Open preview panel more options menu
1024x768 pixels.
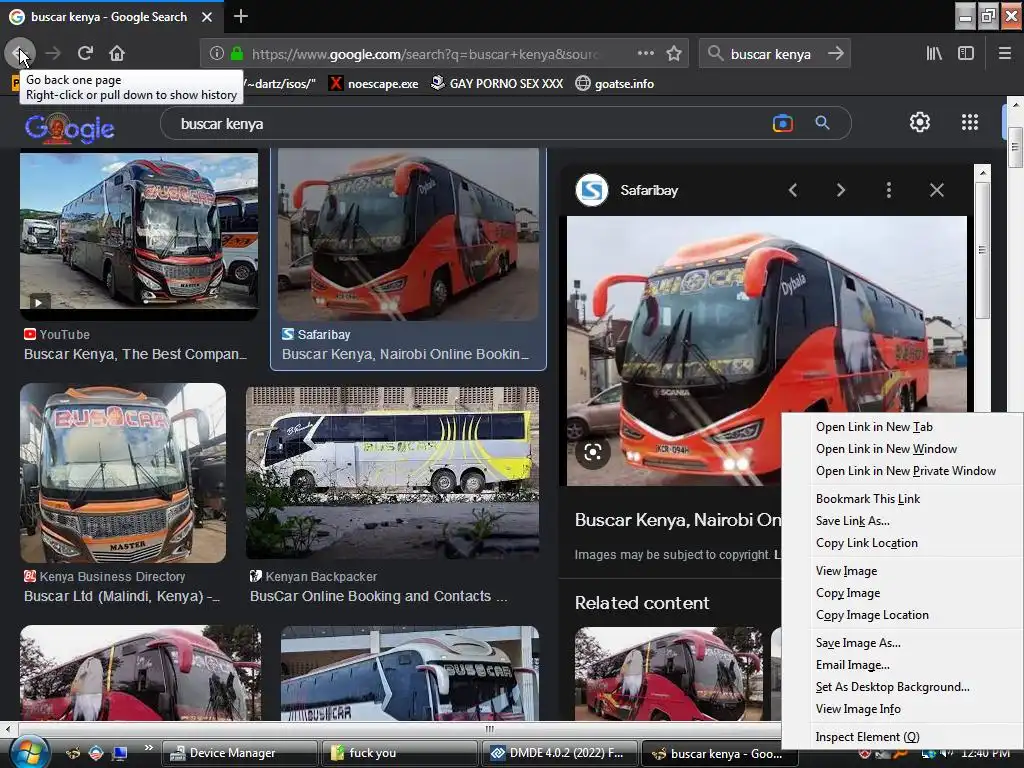tap(888, 190)
